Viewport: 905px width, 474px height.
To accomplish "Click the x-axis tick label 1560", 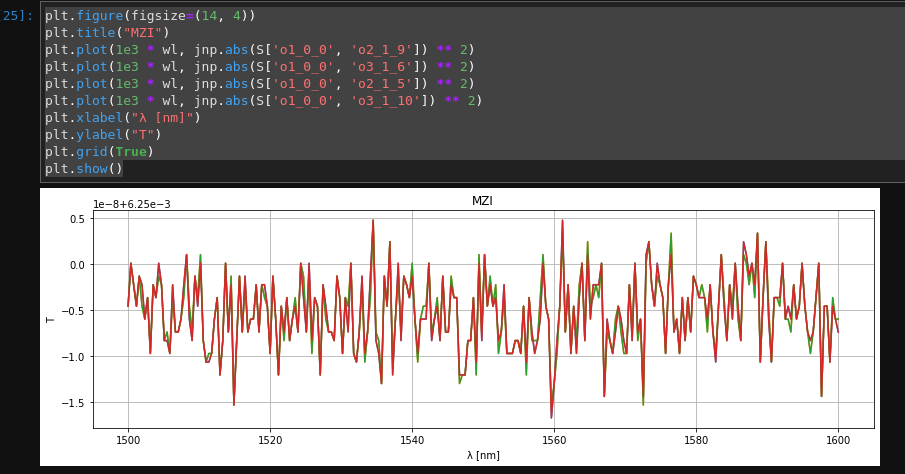I will tap(554, 441).
